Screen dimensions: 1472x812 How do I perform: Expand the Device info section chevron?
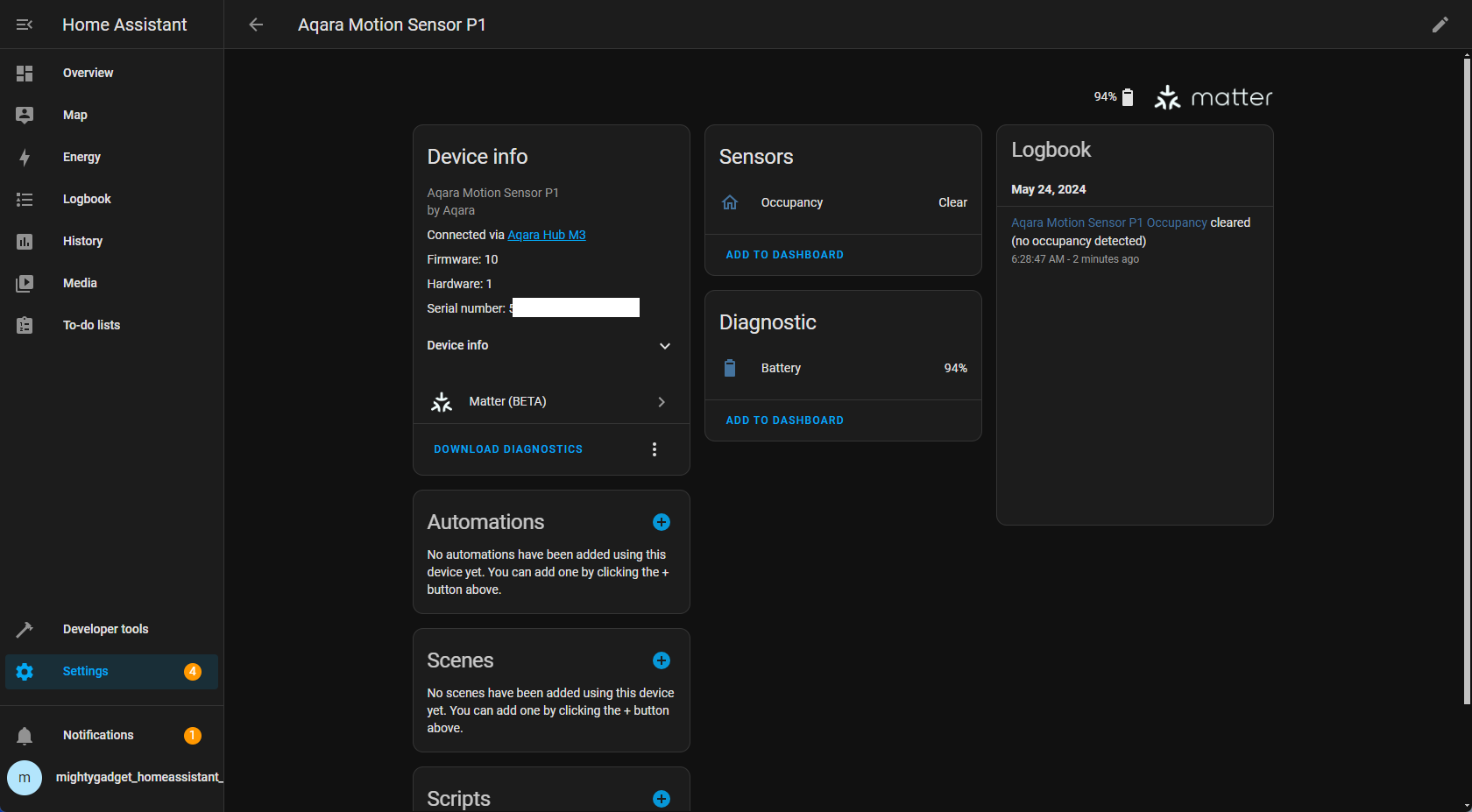point(664,346)
